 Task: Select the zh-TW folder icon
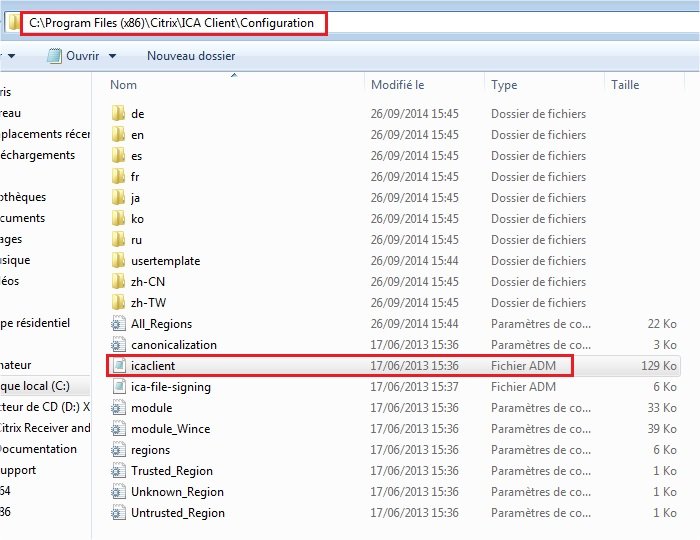click(x=118, y=302)
